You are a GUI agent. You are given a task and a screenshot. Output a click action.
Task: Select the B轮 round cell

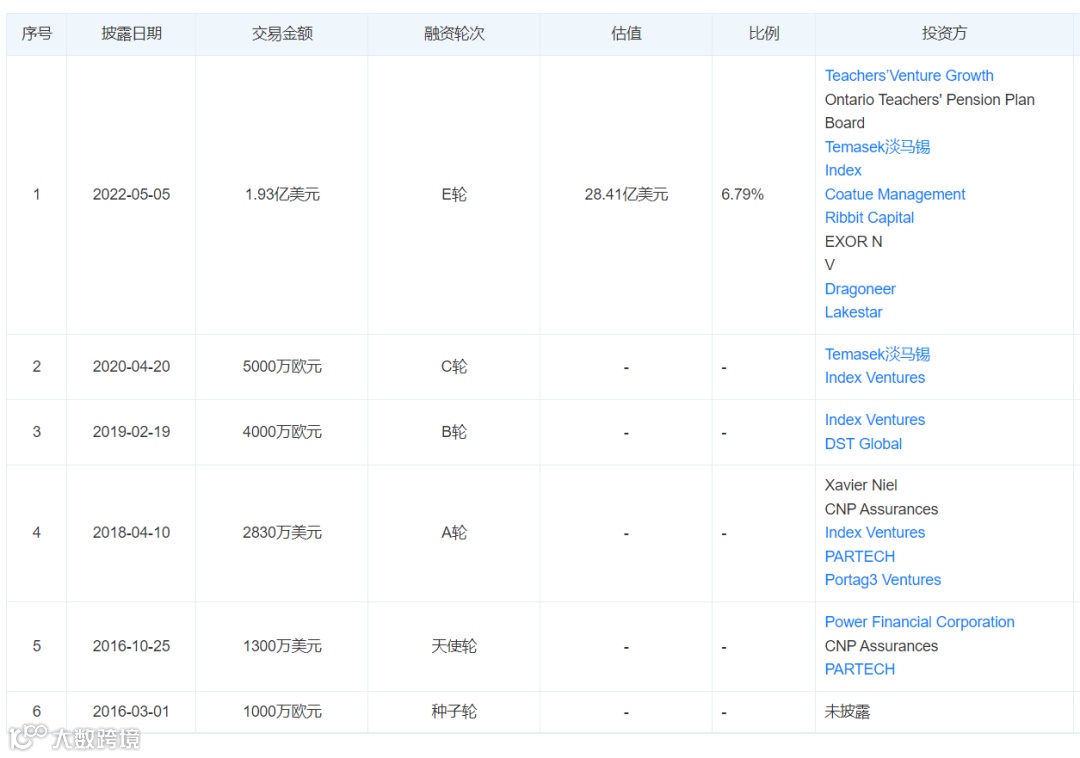point(454,432)
